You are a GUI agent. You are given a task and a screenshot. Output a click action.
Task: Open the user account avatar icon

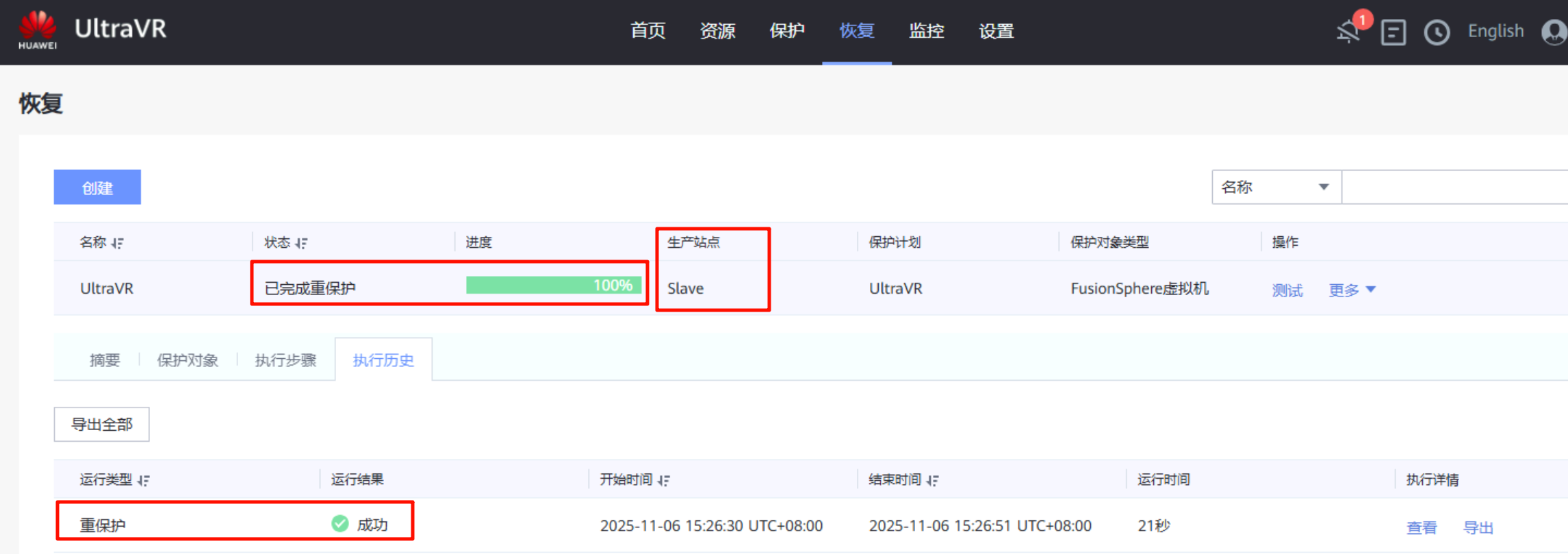[x=1554, y=32]
